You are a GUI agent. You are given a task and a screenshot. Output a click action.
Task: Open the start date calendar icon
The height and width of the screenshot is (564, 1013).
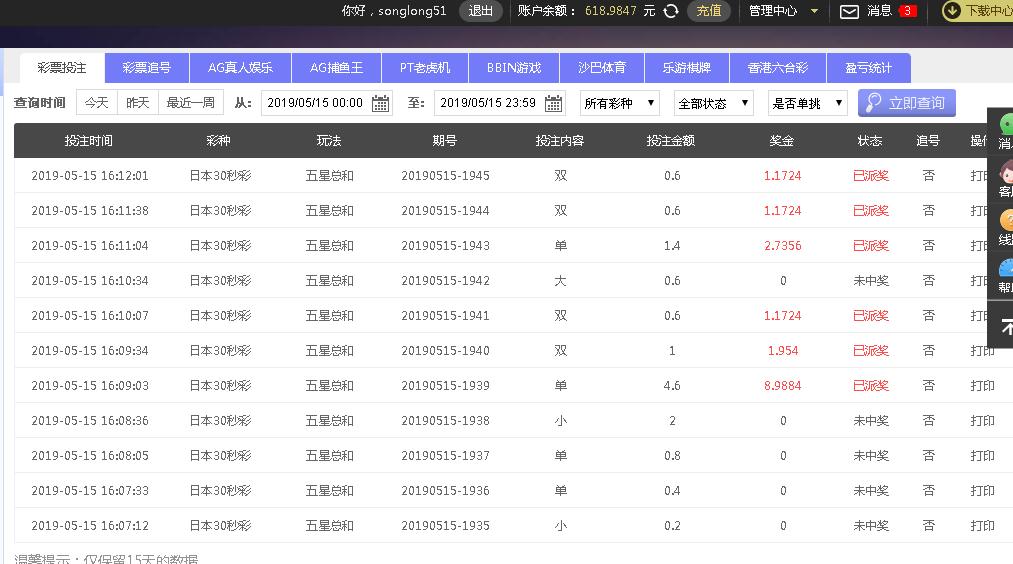pyautogui.click(x=381, y=104)
